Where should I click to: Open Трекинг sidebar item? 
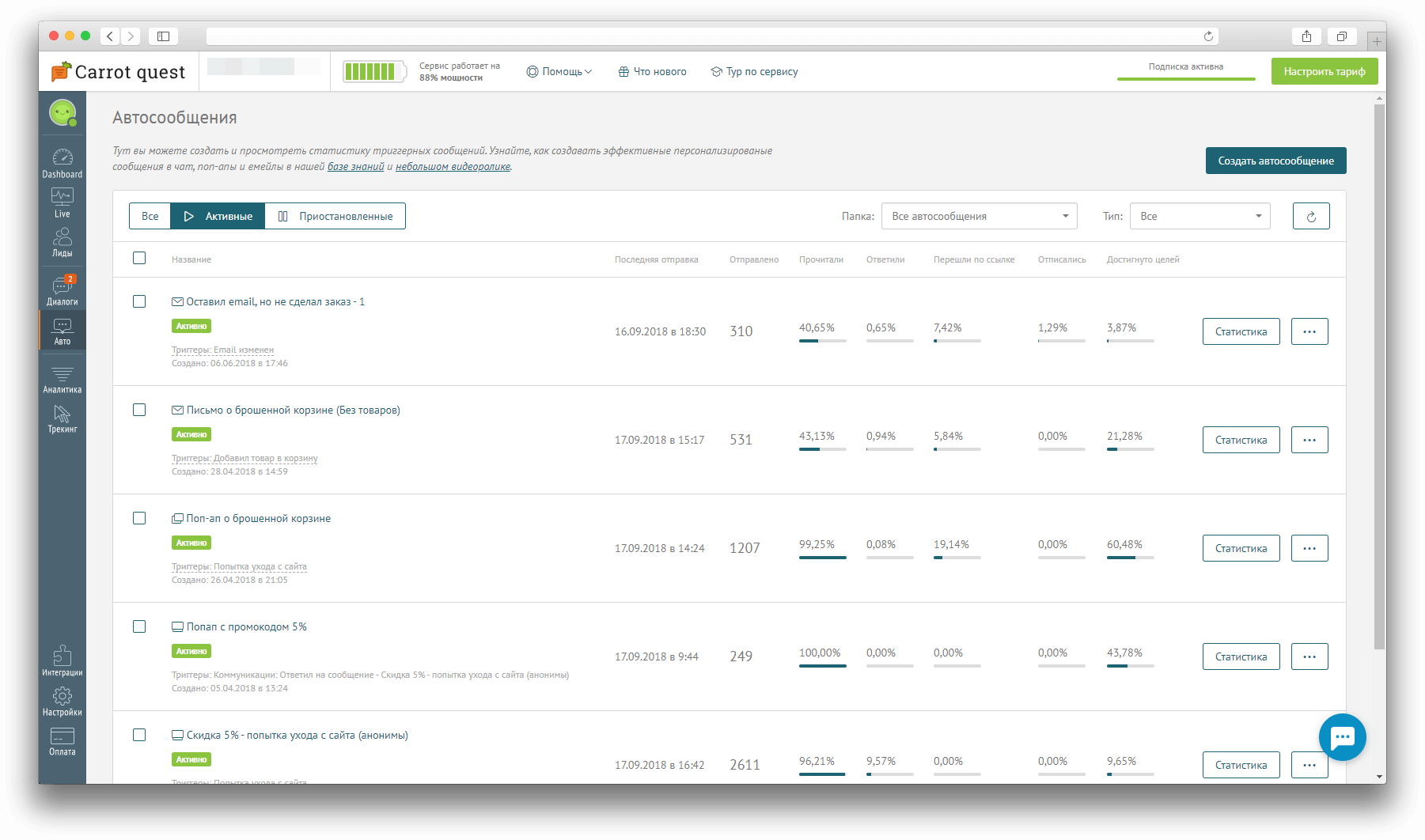[62, 418]
